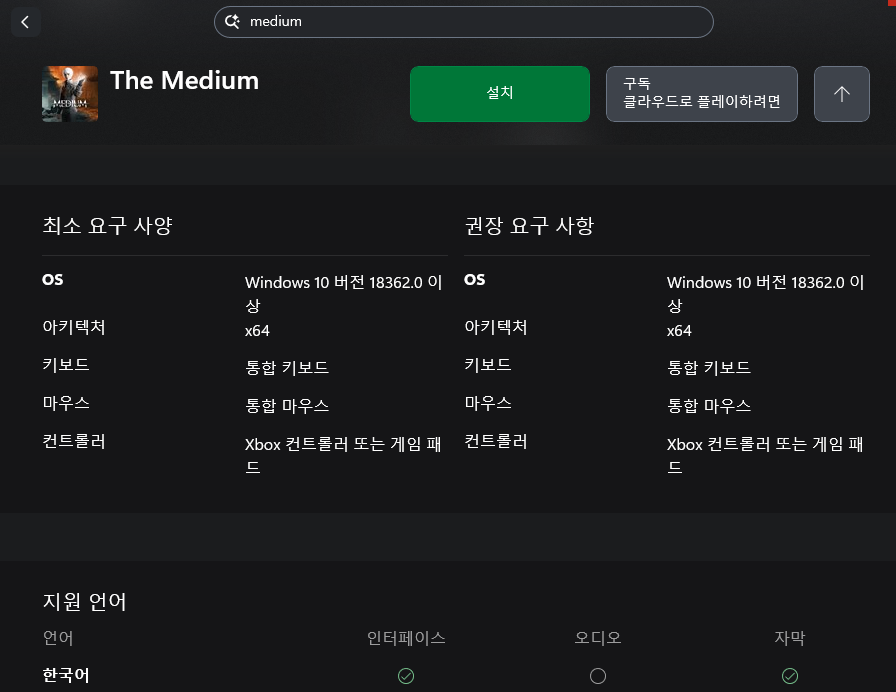The image size is (896, 692).
Task: Click the 구독 cloud play button
Action: pos(701,94)
